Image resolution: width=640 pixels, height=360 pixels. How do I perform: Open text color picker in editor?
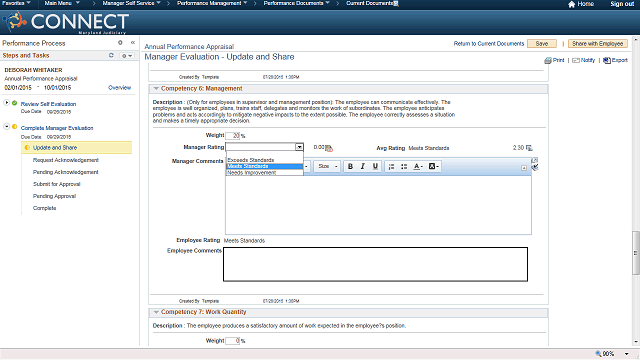tap(418, 167)
